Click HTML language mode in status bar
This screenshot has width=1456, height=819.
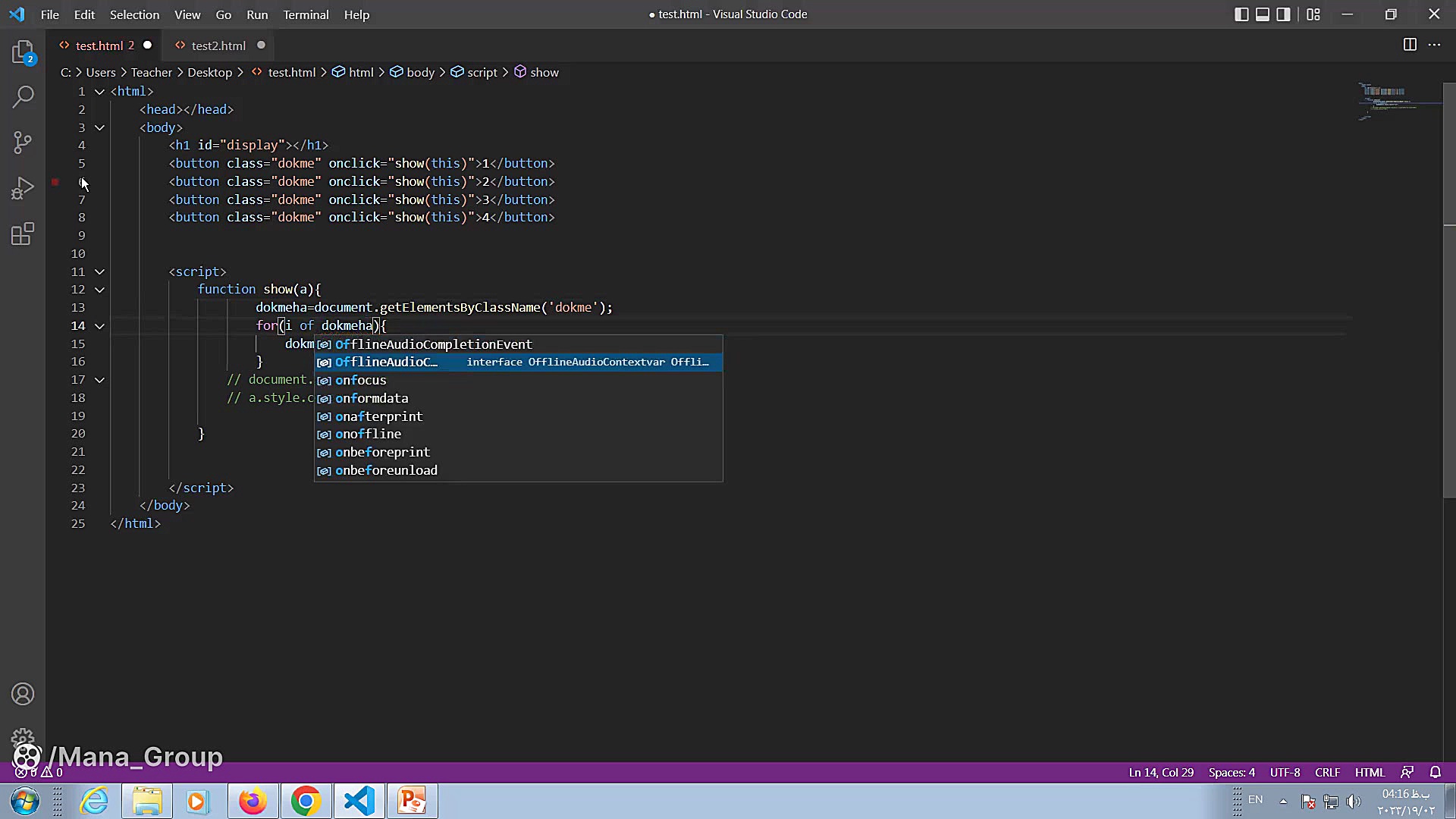[1370, 772]
